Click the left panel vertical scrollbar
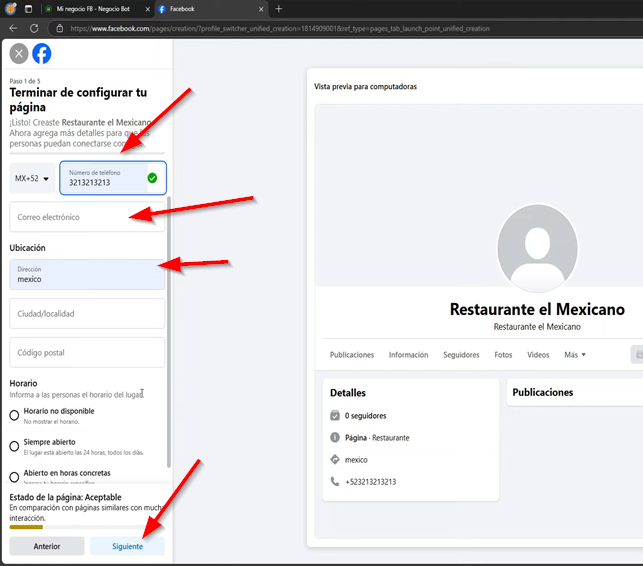This screenshot has height=566, width=643. pyautogui.click(x=169, y=332)
